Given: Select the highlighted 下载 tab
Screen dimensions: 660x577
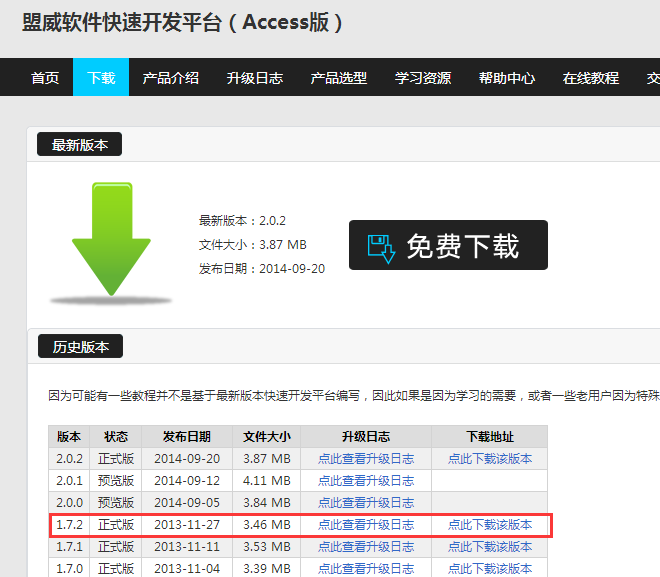Looking at the screenshot, I should [x=101, y=78].
